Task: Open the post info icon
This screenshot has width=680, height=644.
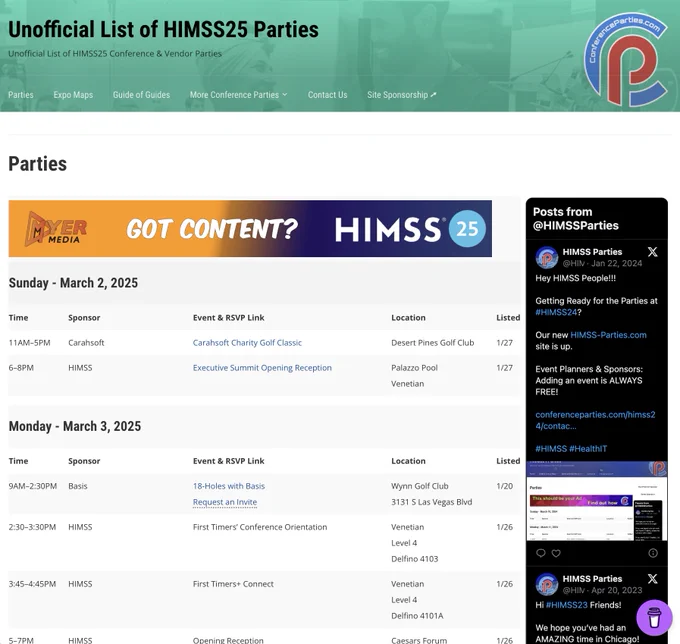Action: point(653,553)
